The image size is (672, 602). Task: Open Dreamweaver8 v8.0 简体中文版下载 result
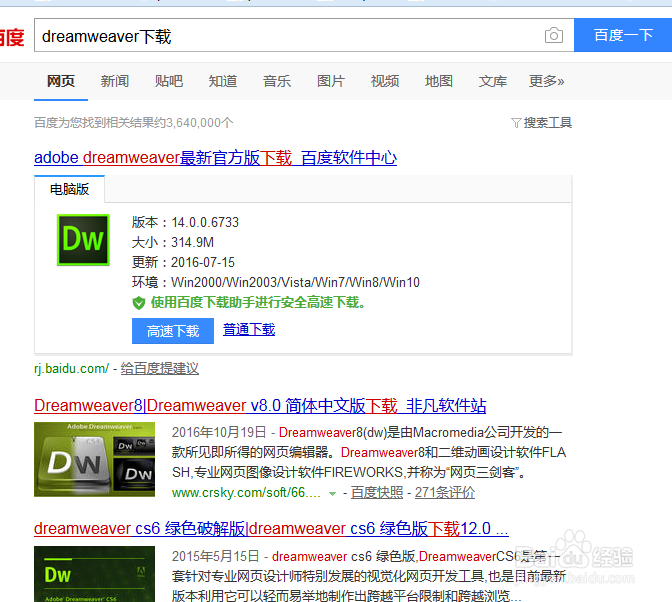260,405
